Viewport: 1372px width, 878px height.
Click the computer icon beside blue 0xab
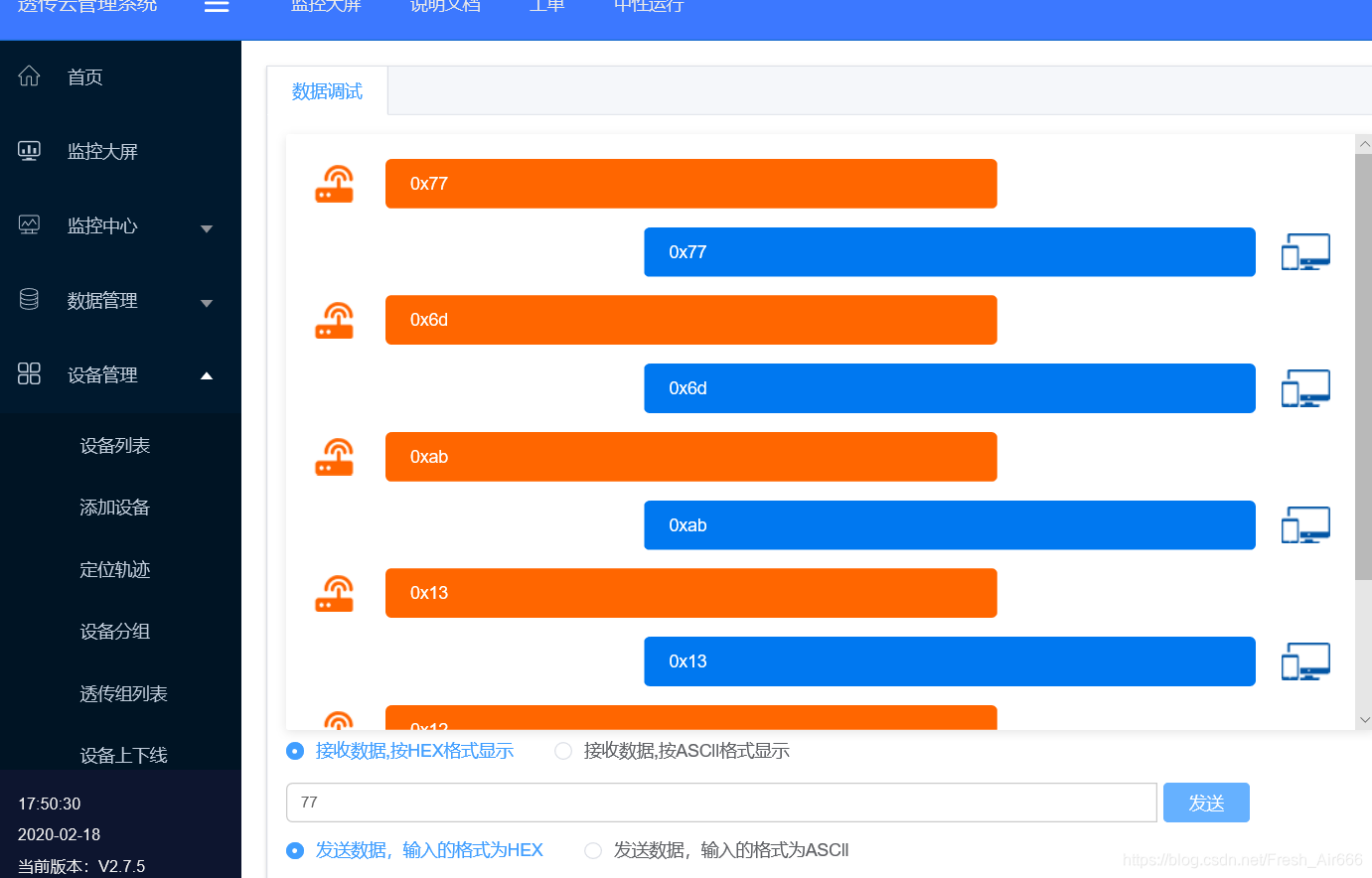click(x=1305, y=525)
